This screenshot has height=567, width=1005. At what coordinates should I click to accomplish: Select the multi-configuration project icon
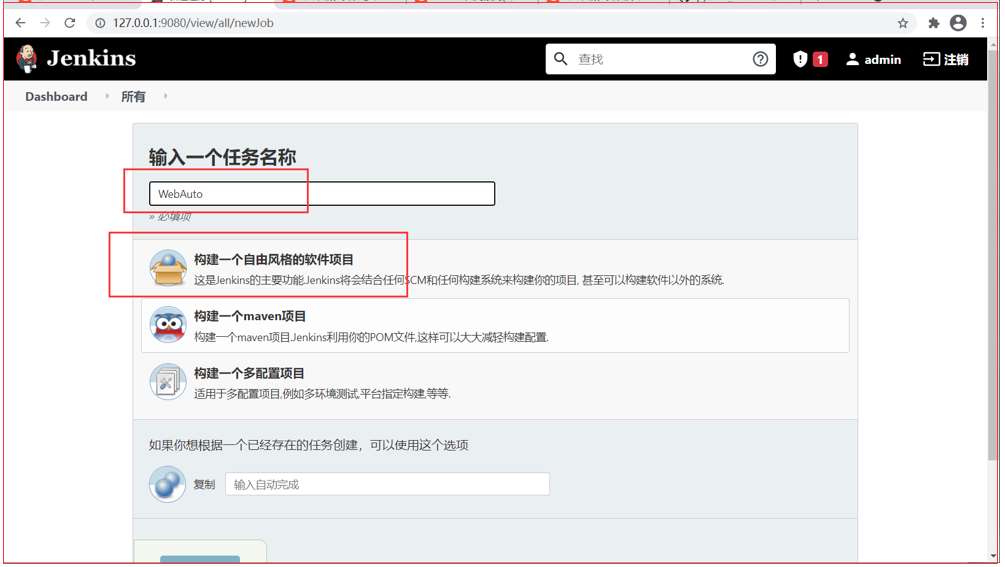[x=168, y=382]
